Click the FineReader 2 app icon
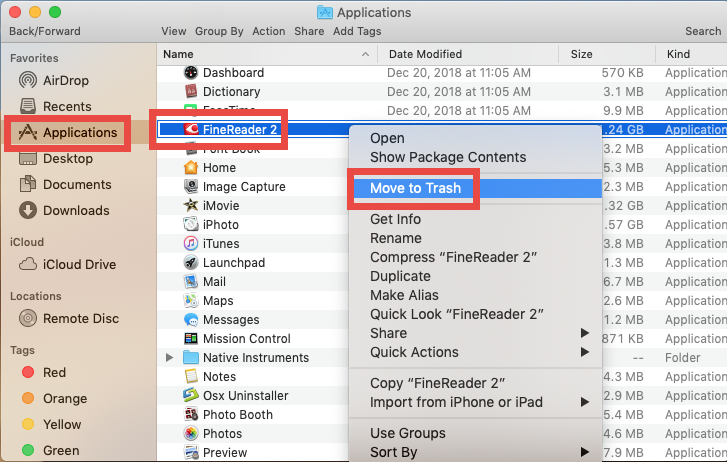This screenshot has width=727, height=462. [x=191, y=129]
